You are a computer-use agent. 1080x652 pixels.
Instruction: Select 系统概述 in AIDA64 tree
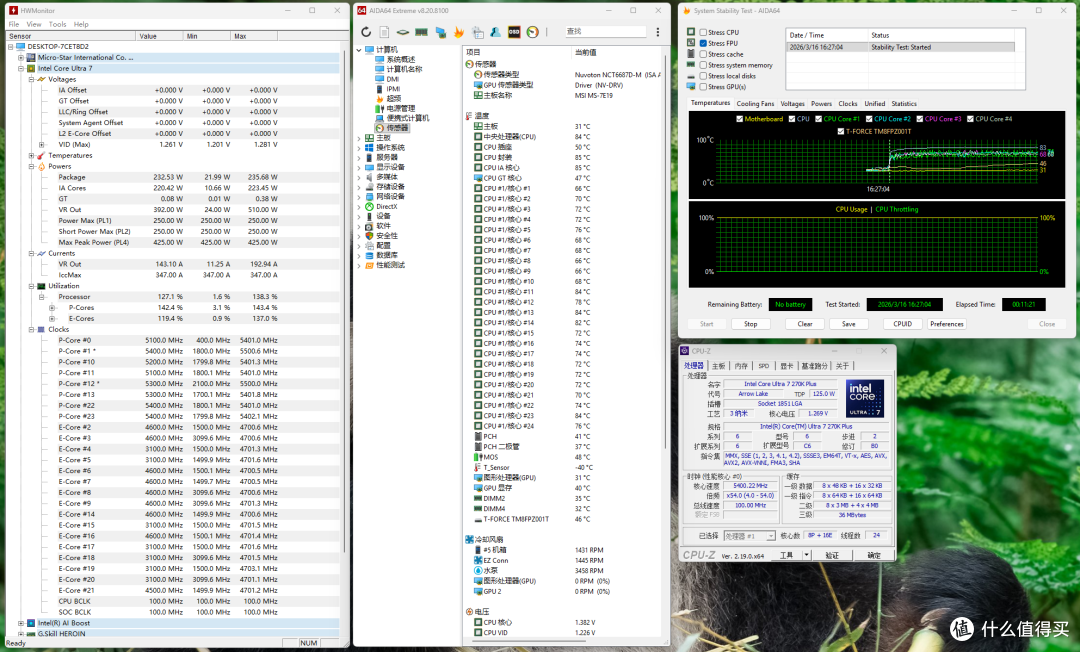pyautogui.click(x=395, y=59)
